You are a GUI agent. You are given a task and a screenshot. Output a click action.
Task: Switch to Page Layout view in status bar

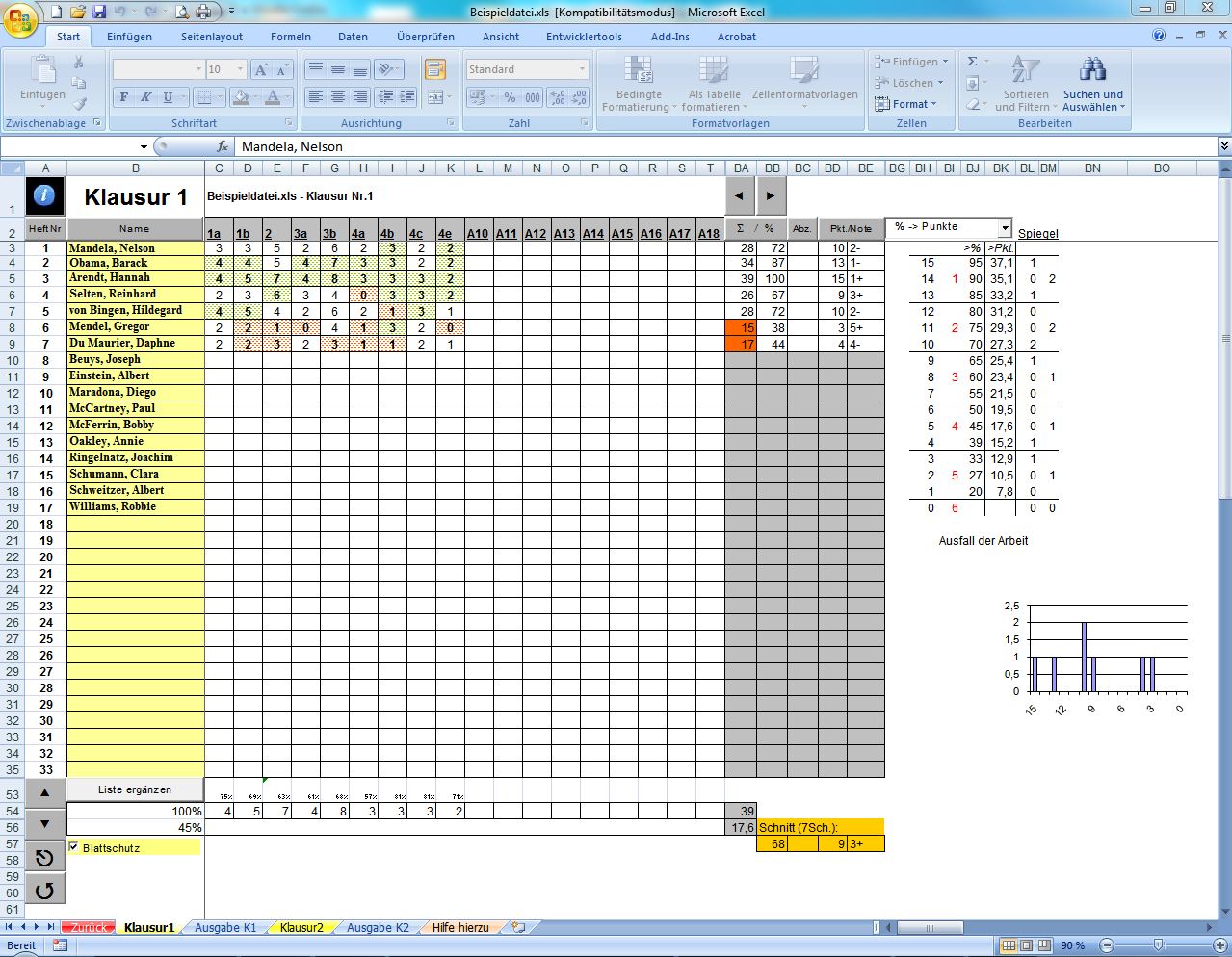click(1026, 945)
